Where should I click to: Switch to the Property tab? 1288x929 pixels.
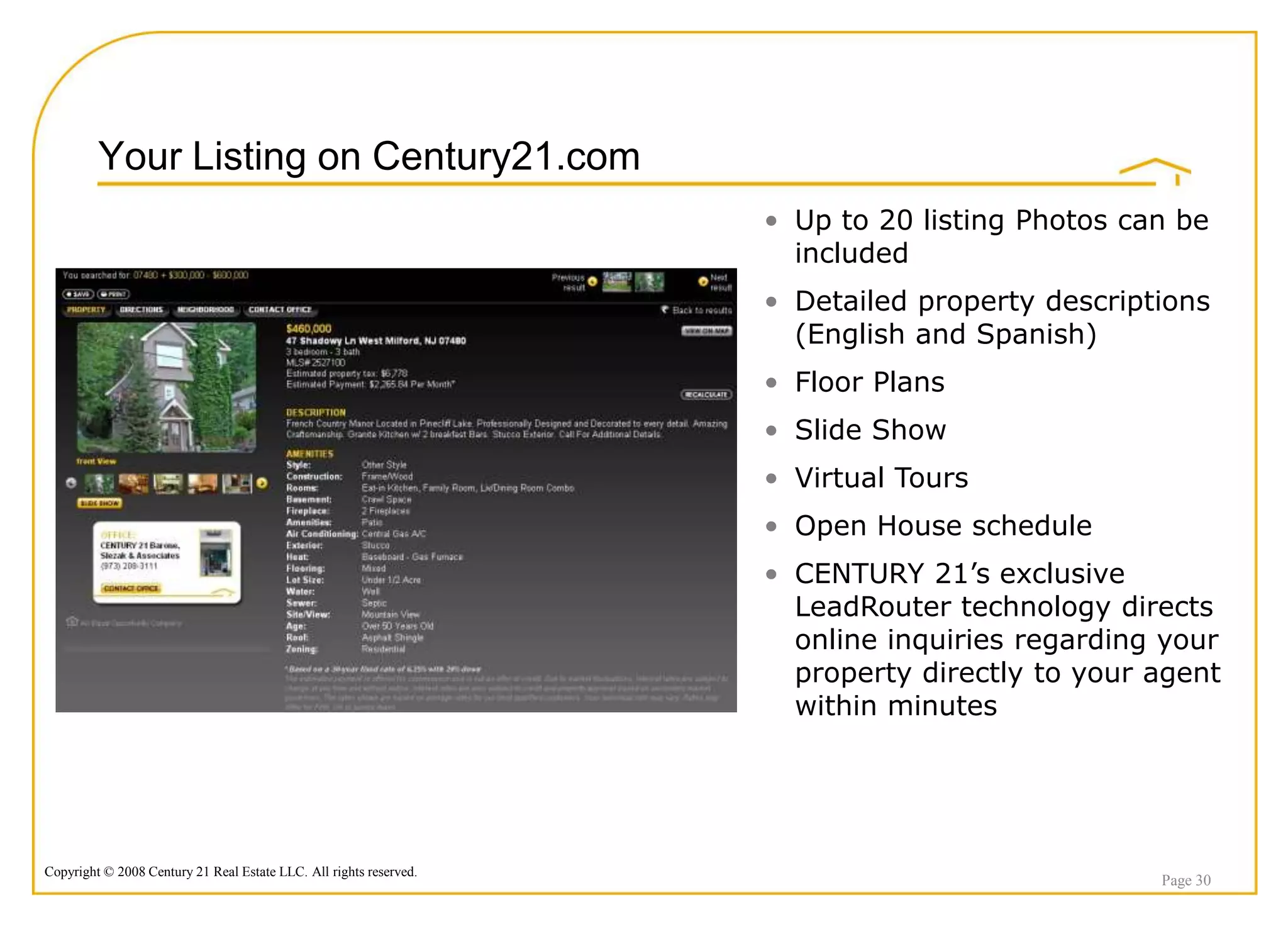86,309
